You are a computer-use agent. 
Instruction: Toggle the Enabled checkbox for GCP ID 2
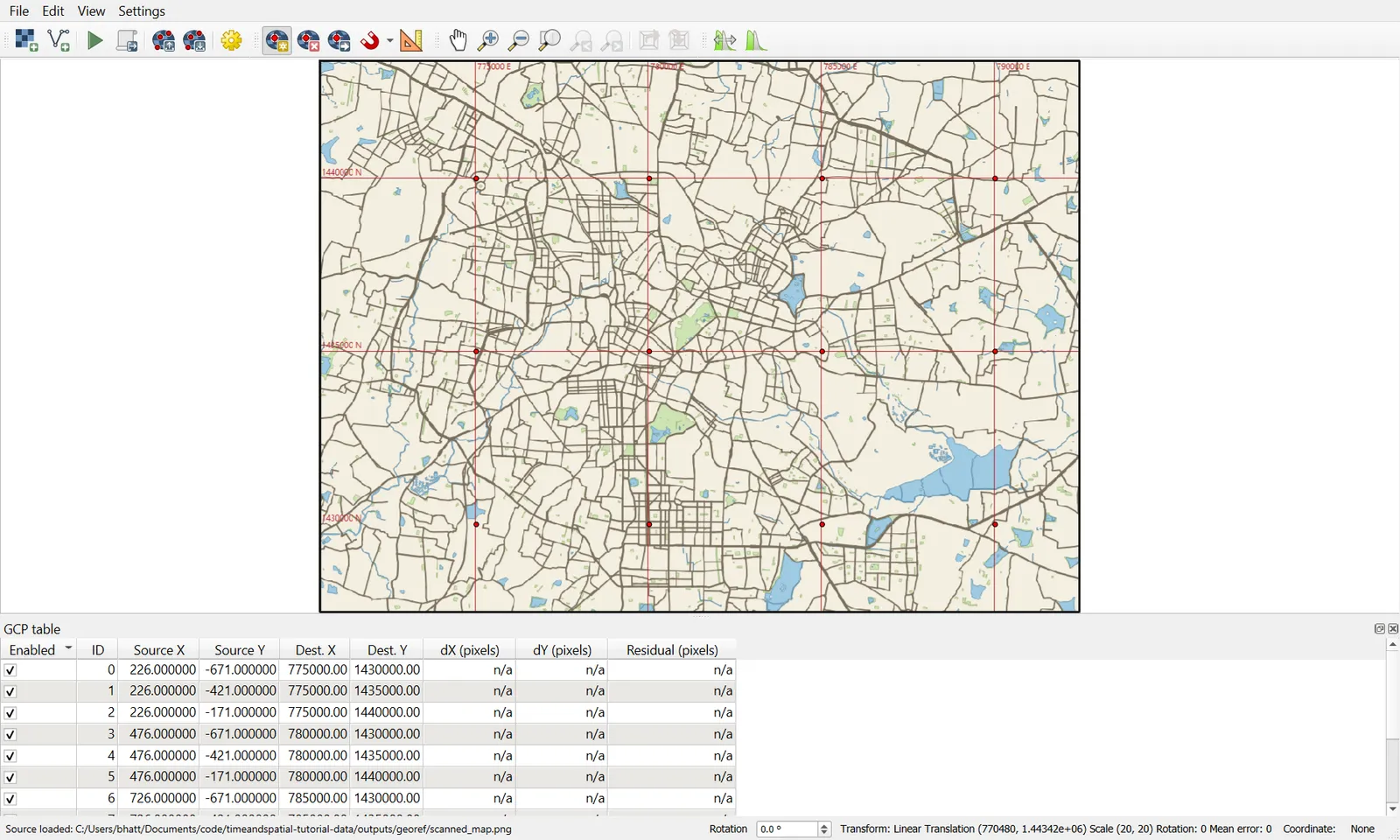coord(10,713)
